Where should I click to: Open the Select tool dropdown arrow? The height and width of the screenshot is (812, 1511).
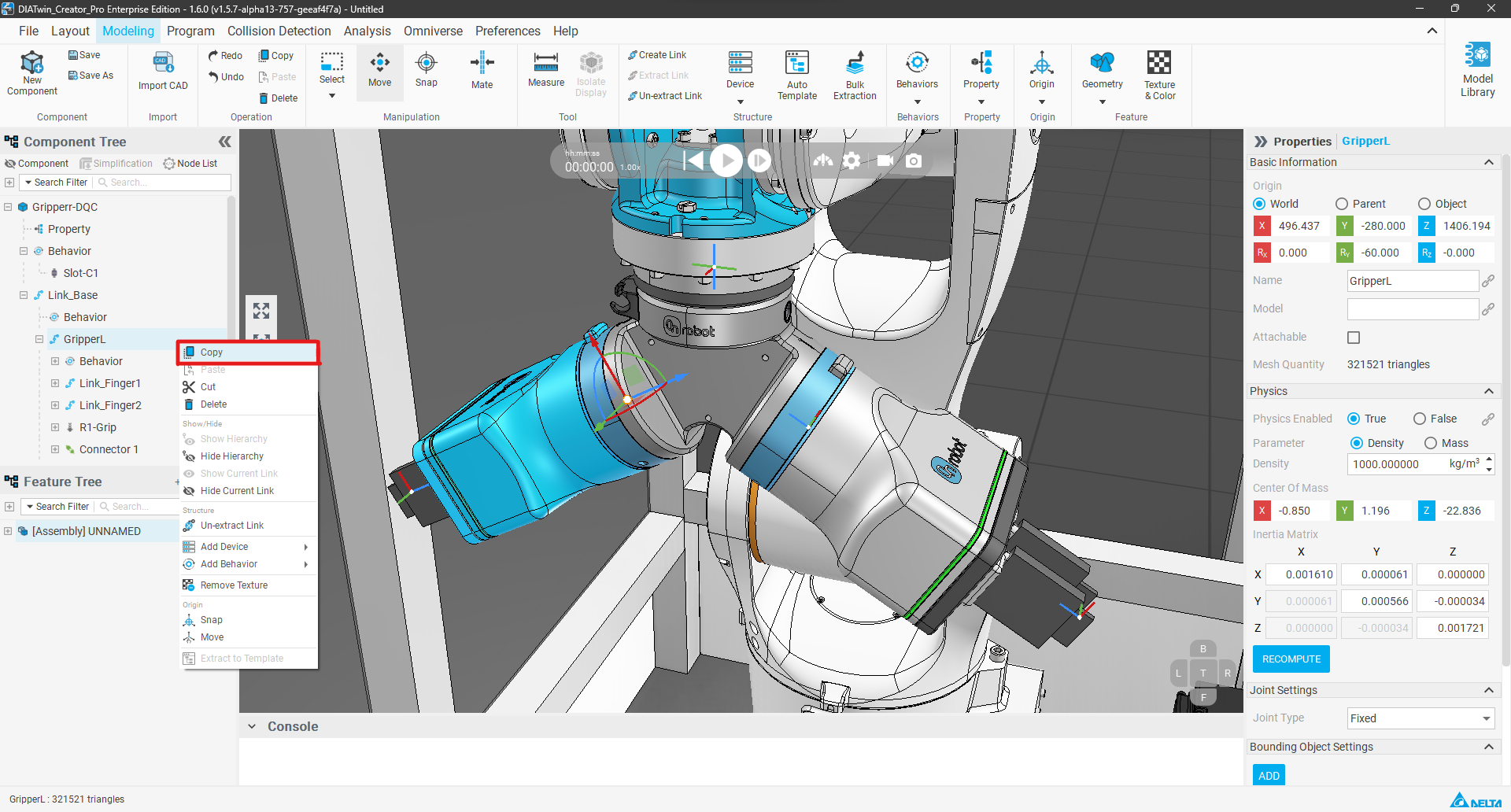[332, 96]
